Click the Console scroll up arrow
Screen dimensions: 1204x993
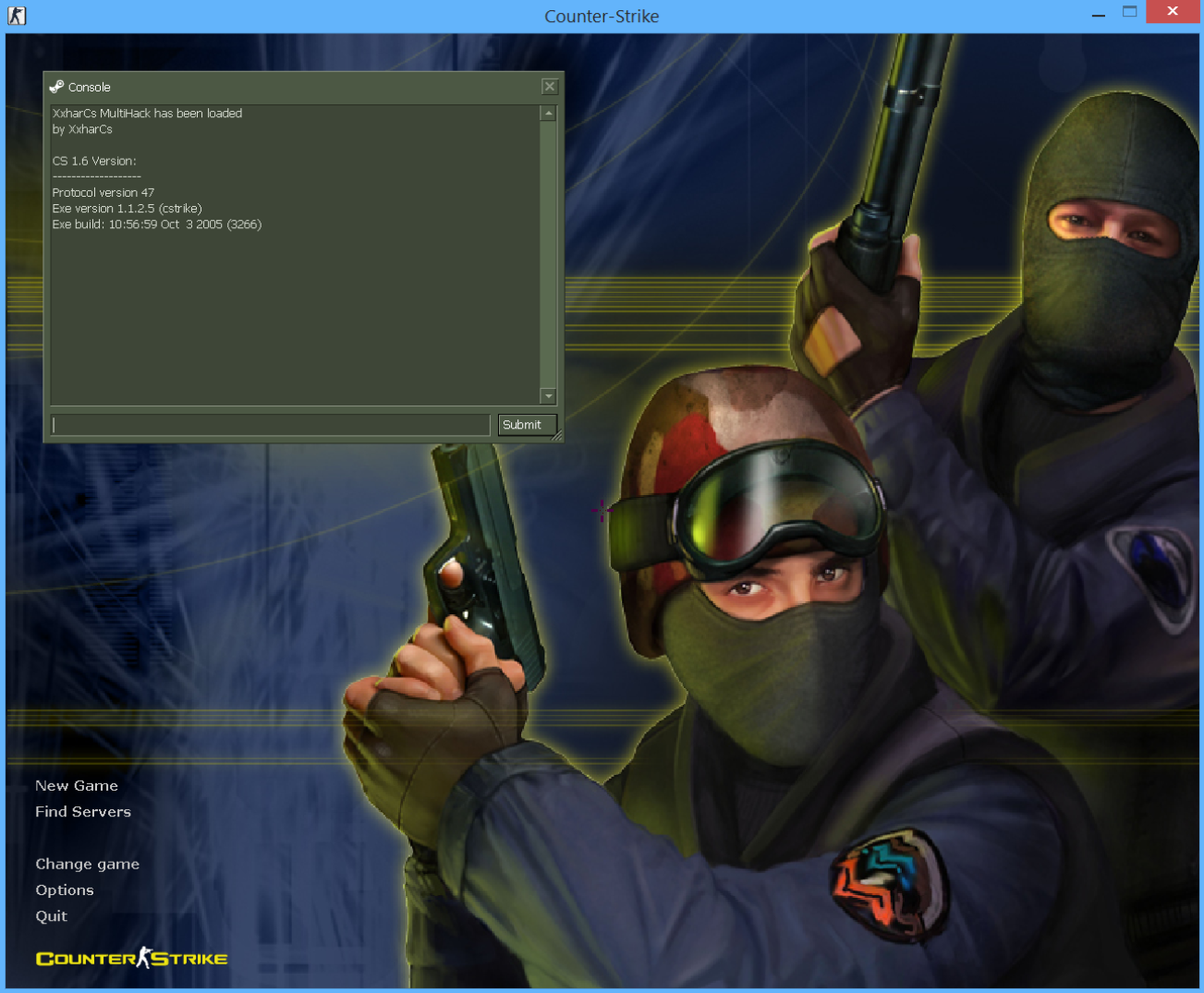[548, 114]
